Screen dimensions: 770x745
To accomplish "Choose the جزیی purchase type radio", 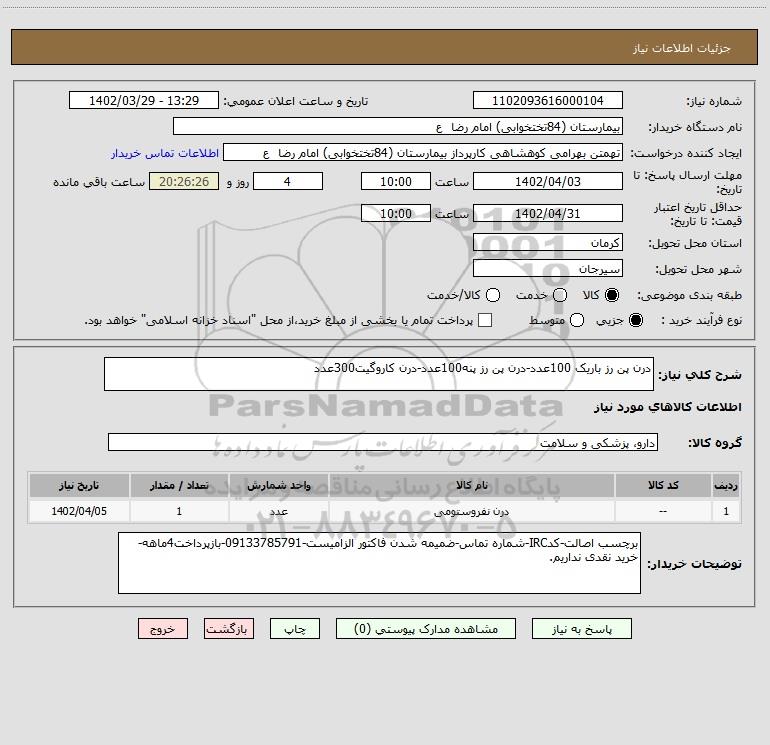I will click(635, 320).
